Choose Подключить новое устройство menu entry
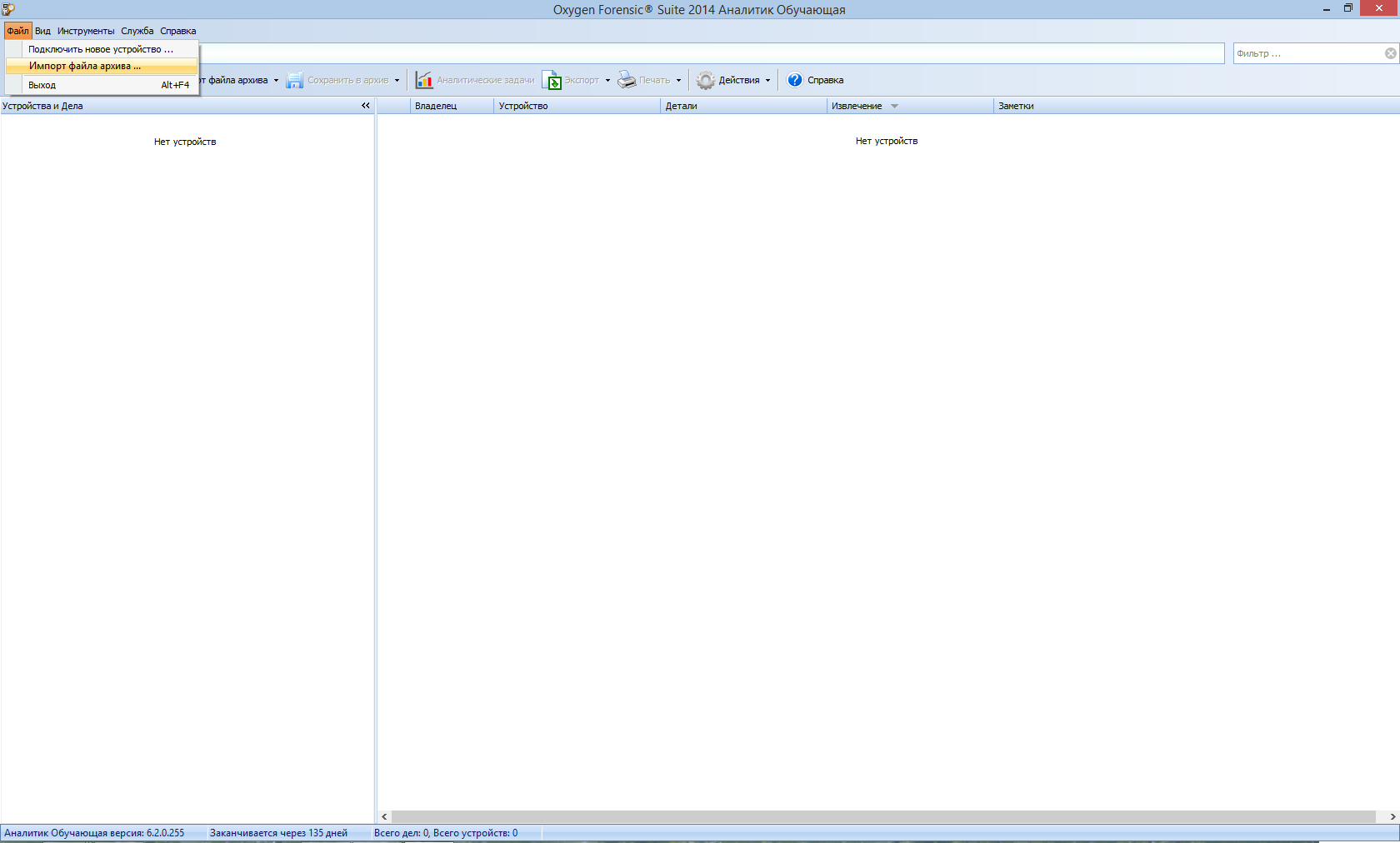The height and width of the screenshot is (843, 1400). tap(101, 49)
